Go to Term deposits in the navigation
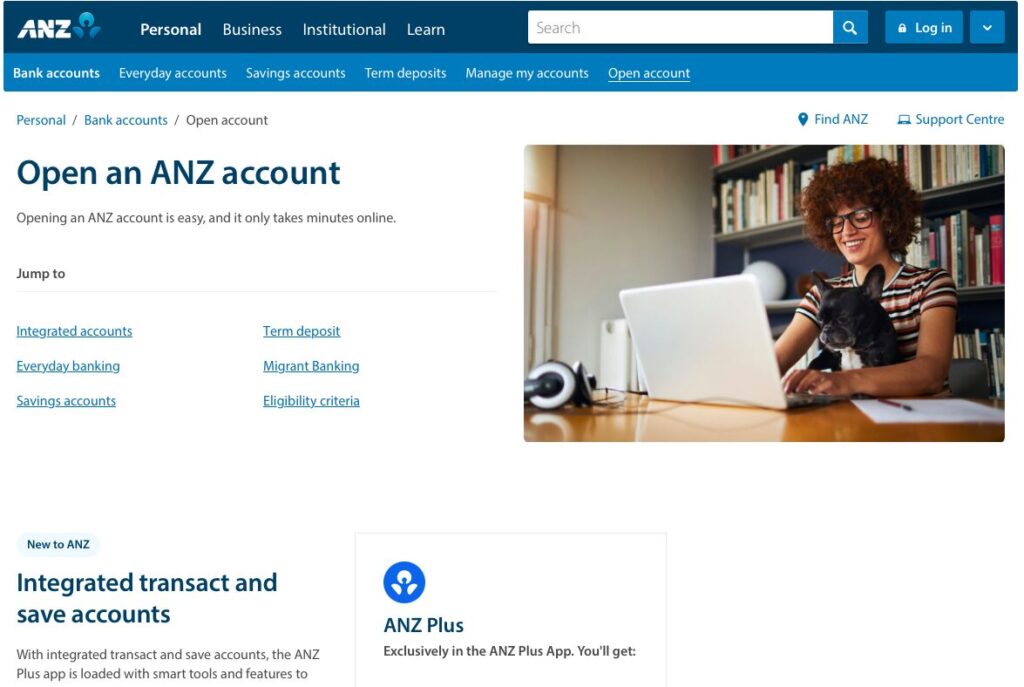1024x687 pixels. 405,73
